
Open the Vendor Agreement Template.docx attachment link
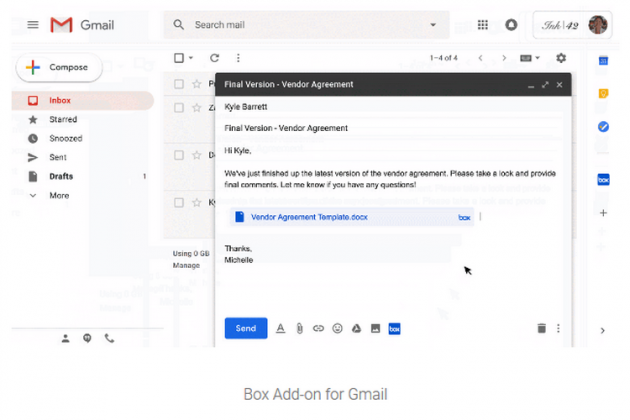[309, 217]
